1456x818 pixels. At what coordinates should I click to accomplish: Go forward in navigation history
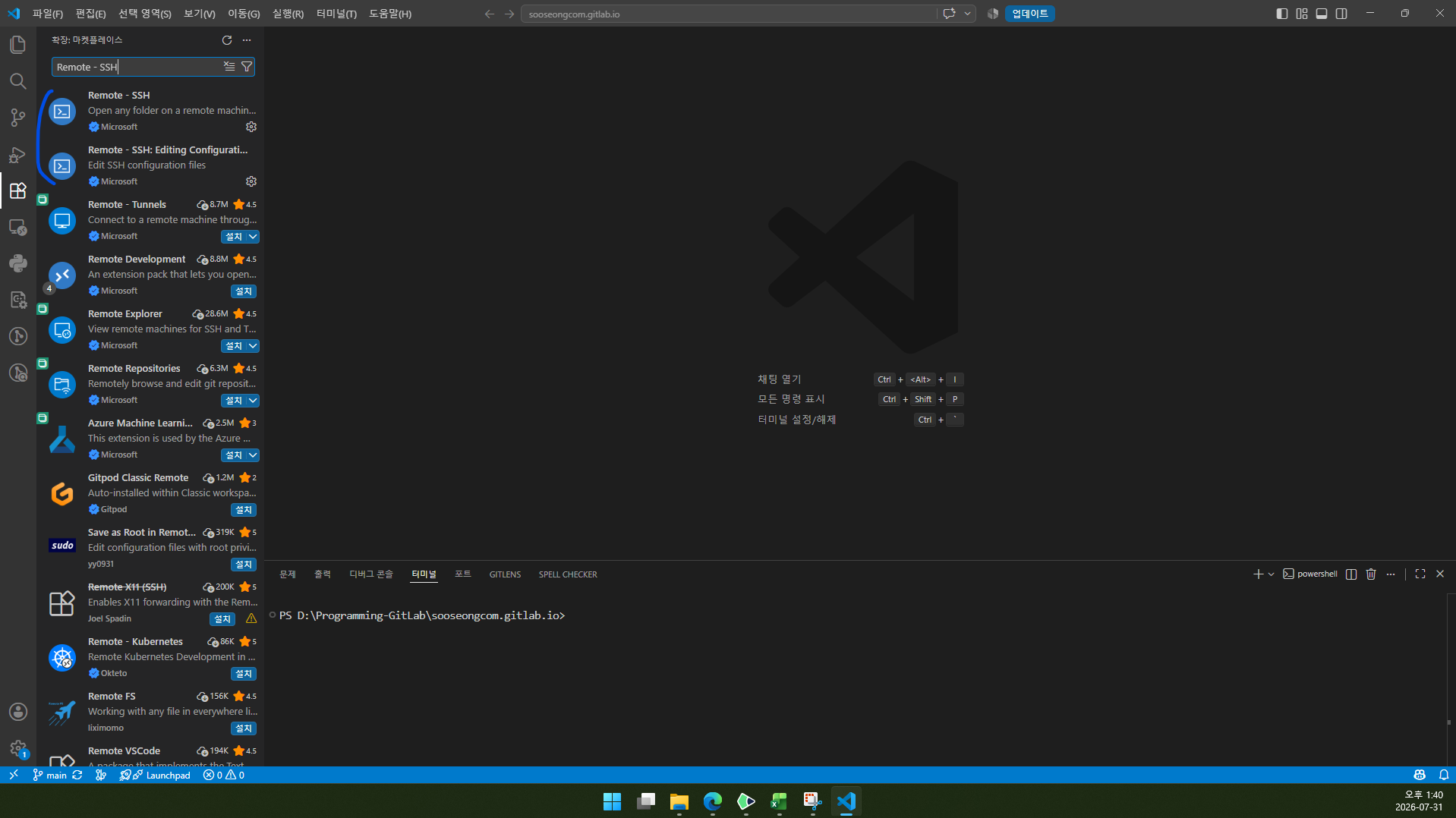(x=509, y=14)
